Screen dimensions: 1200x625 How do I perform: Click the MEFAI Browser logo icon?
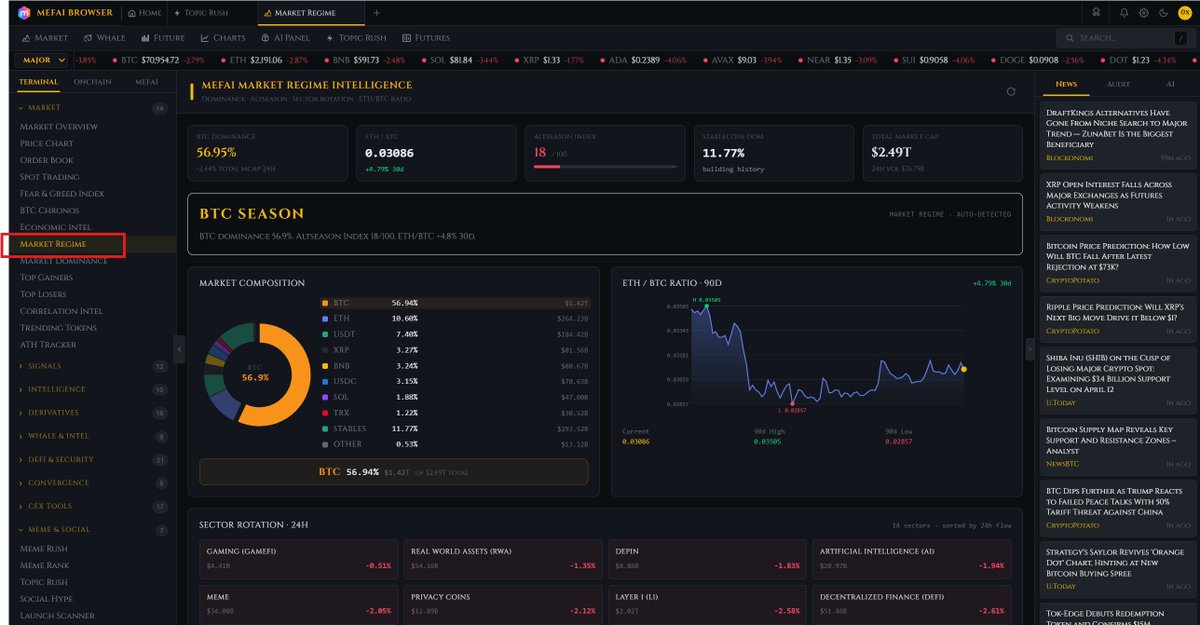pos(24,13)
